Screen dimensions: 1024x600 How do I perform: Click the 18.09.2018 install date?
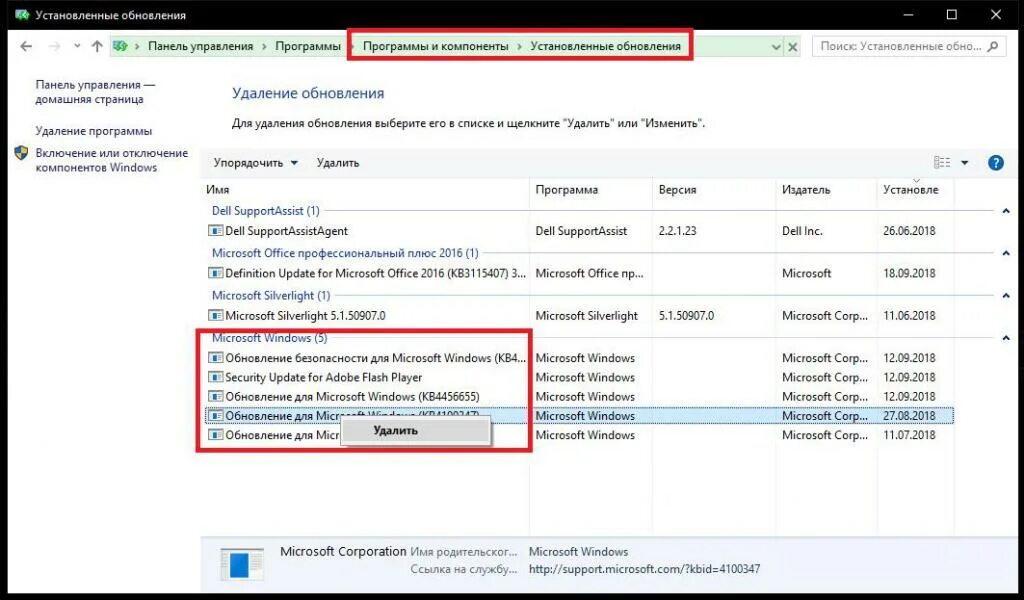click(x=909, y=274)
